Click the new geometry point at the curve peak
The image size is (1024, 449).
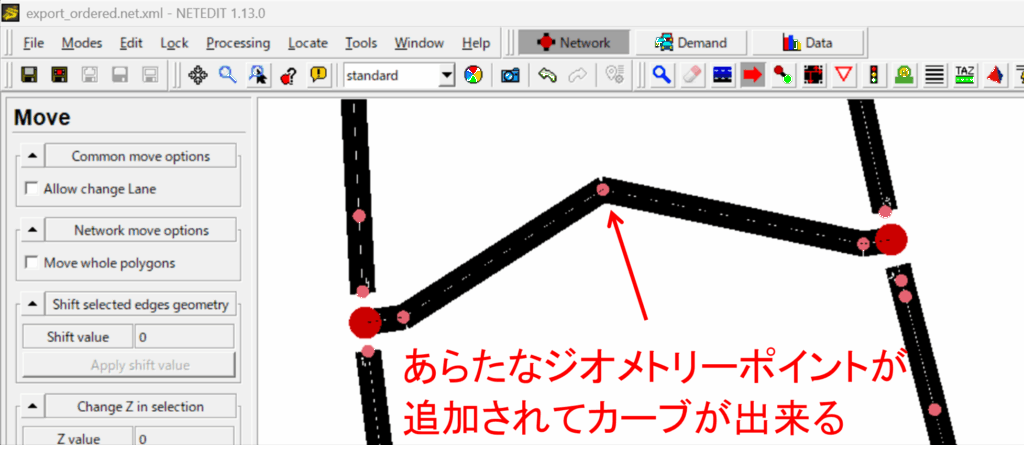(603, 190)
